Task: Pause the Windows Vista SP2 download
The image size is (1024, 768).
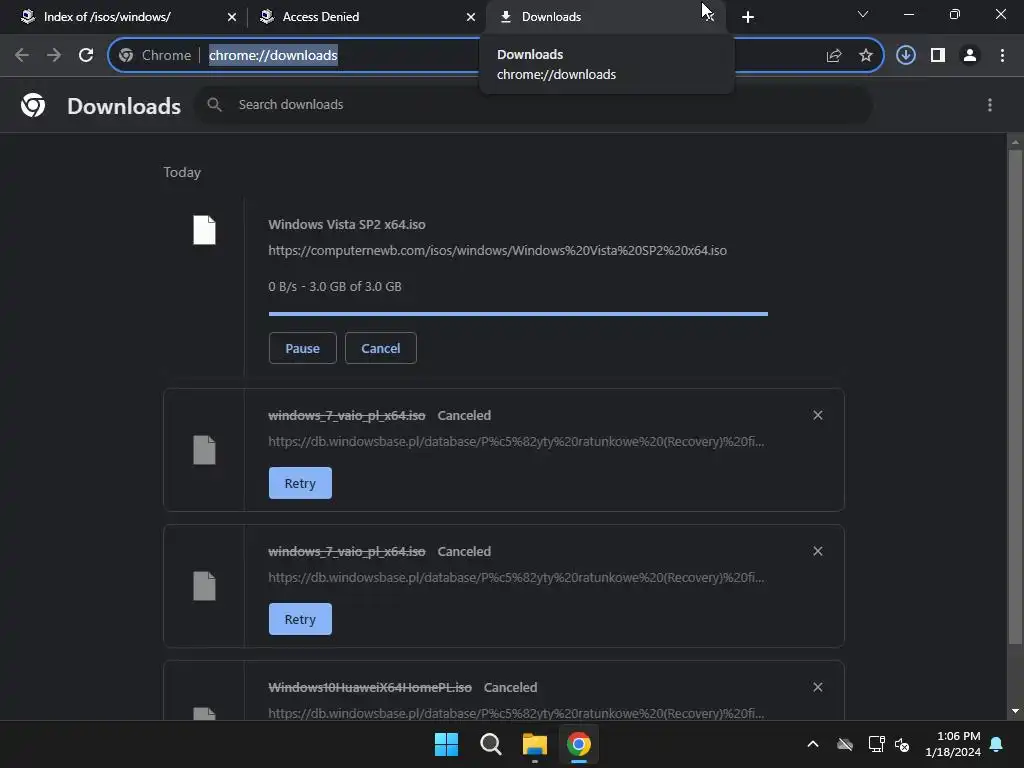Action: [302, 348]
